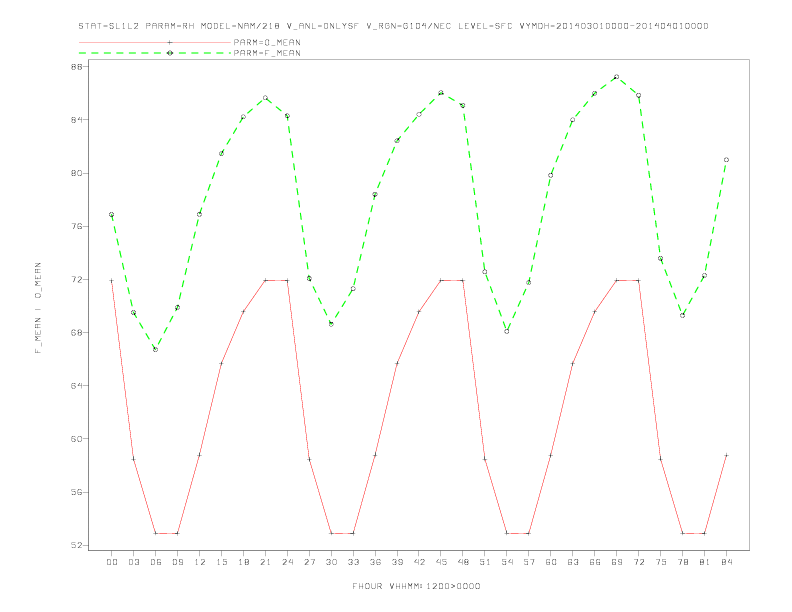
Task: Click x-axis forecast hour label 72
Action: click(x=639, y=562)
